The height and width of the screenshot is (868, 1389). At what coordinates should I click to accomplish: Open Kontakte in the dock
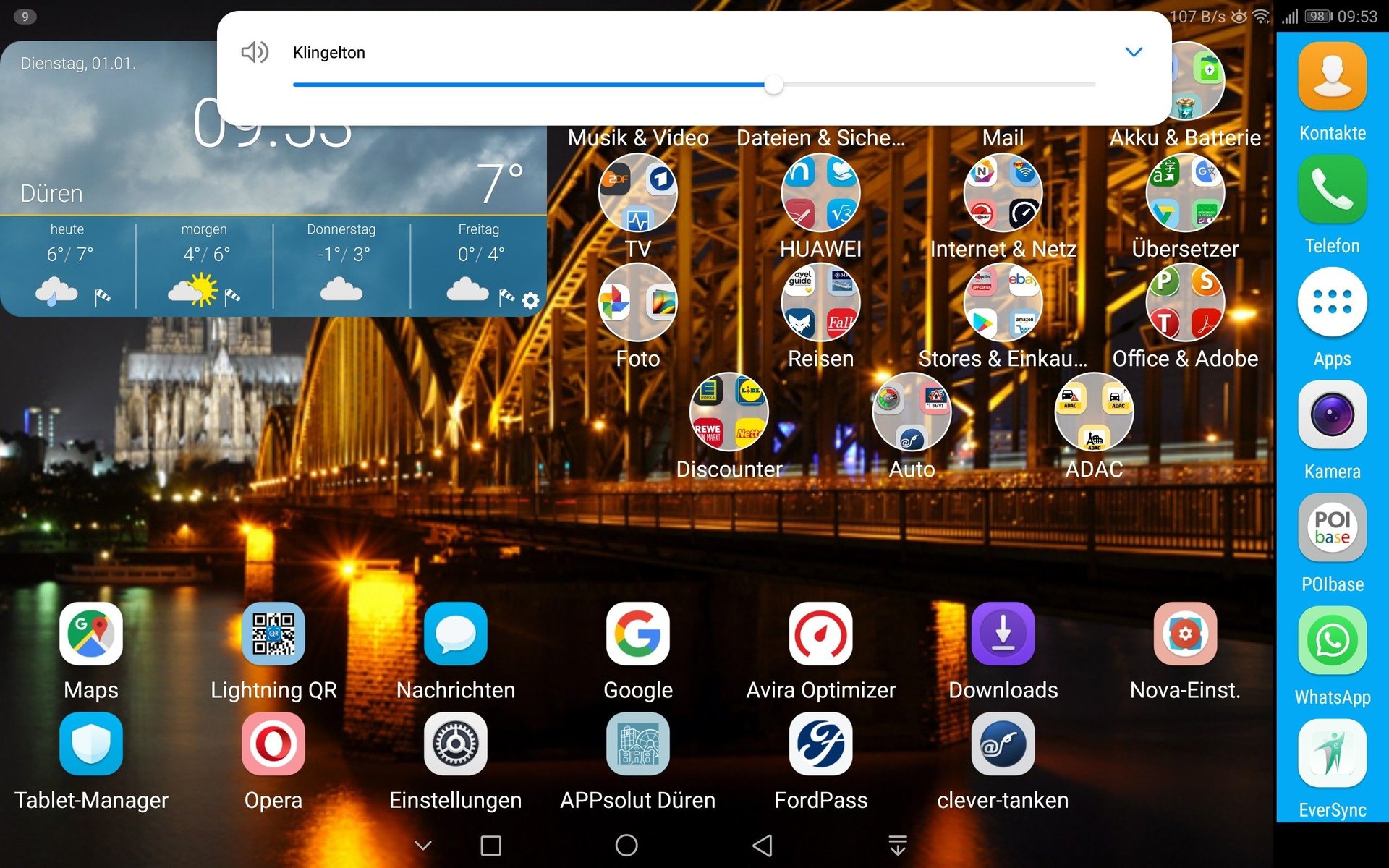pyautogui.click(x=1332, y=76)
